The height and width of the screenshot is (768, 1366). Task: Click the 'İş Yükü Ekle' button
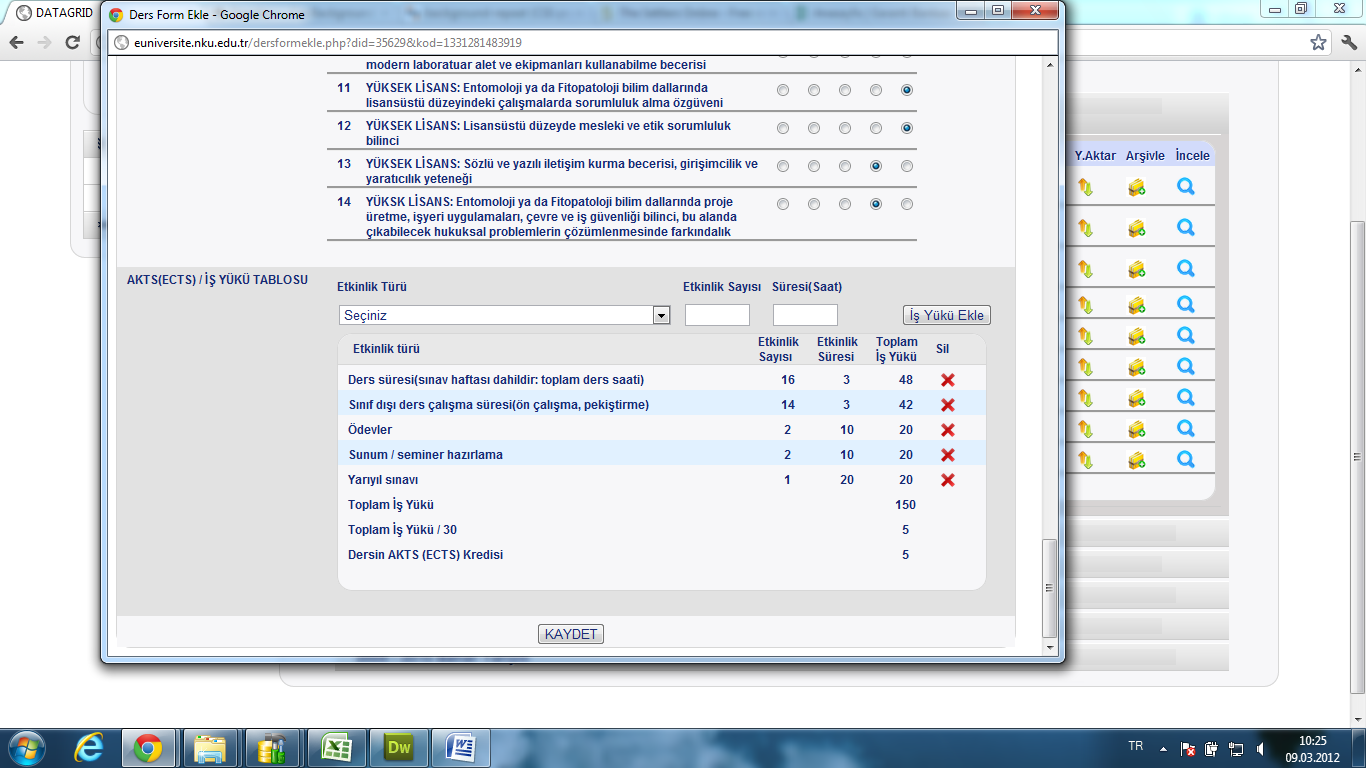coord(946,315)
